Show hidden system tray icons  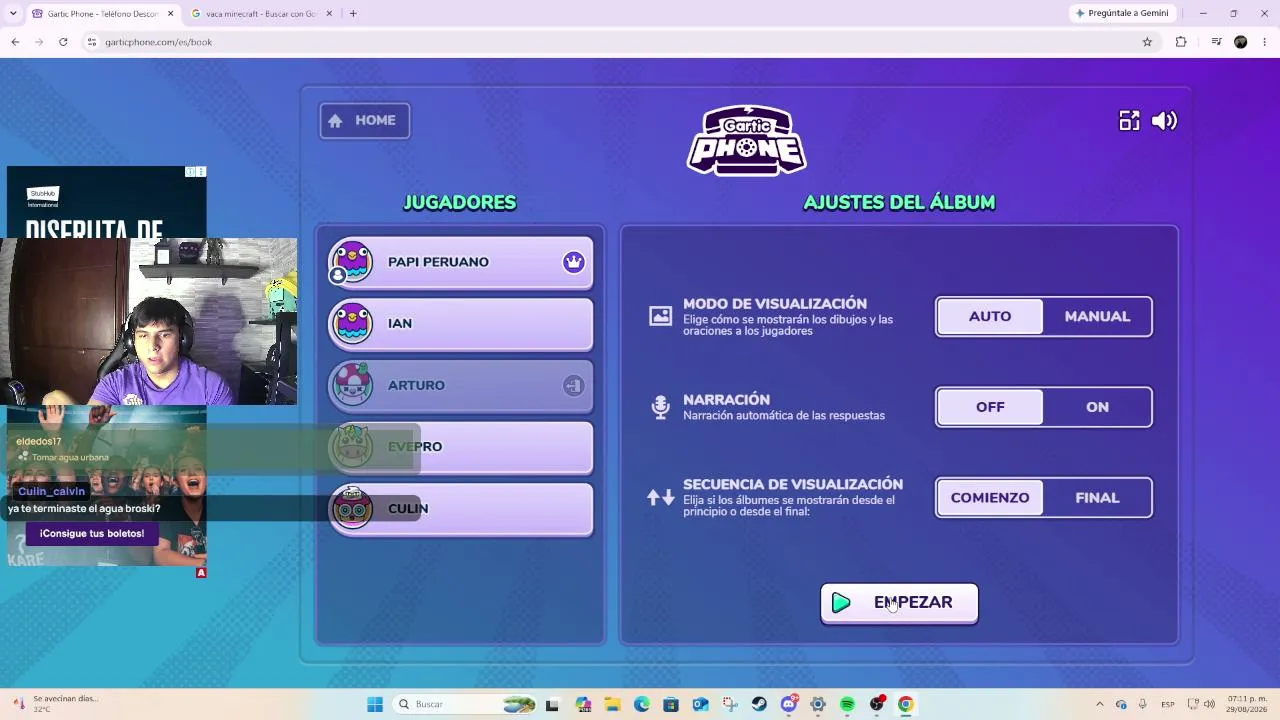[1100, 704]
